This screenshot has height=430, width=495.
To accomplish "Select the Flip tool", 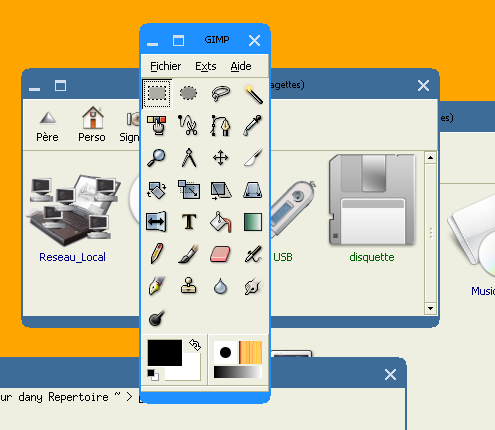I will [x=156, y=222].
